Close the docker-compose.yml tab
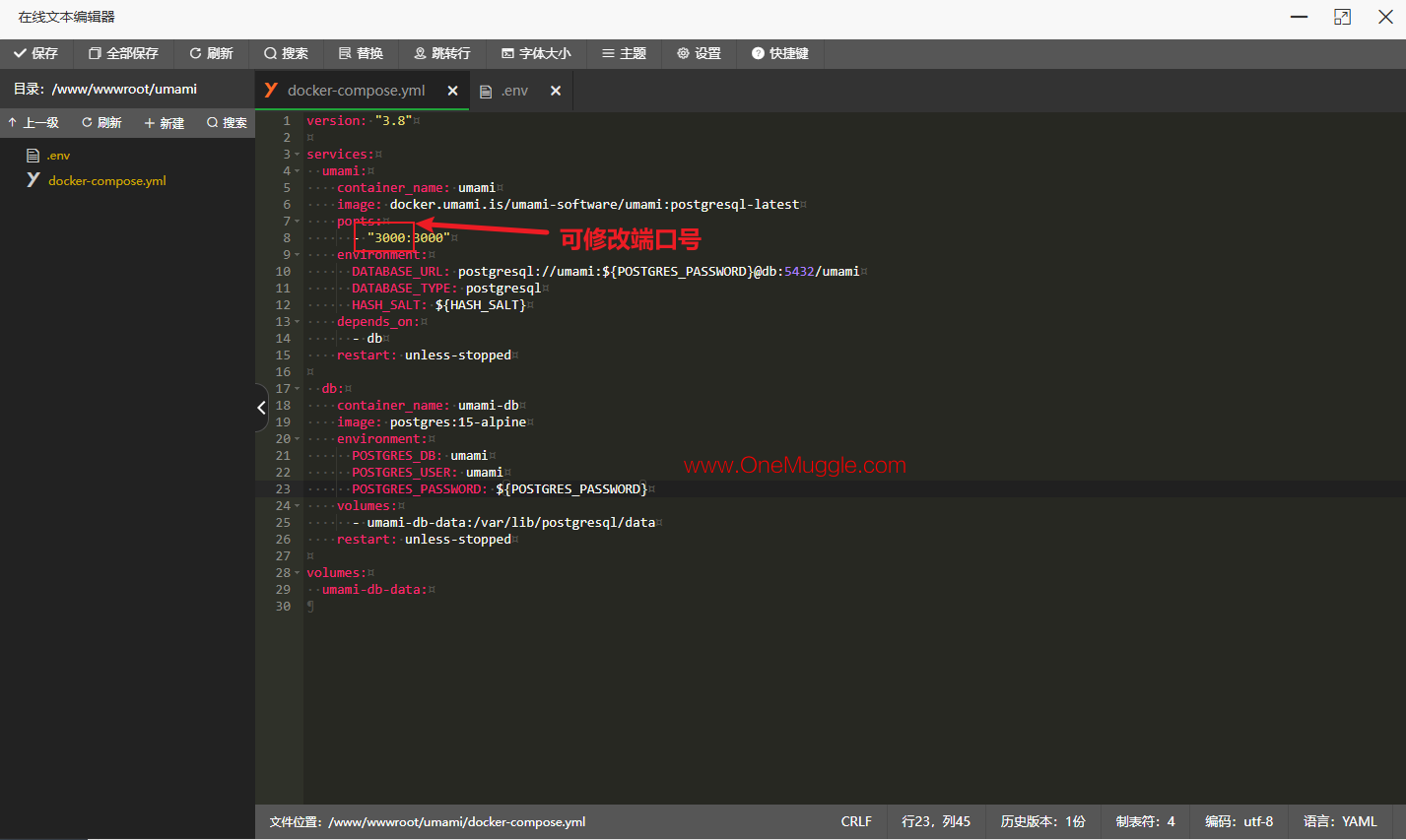The image size is (1406, 840). point(452,91)
